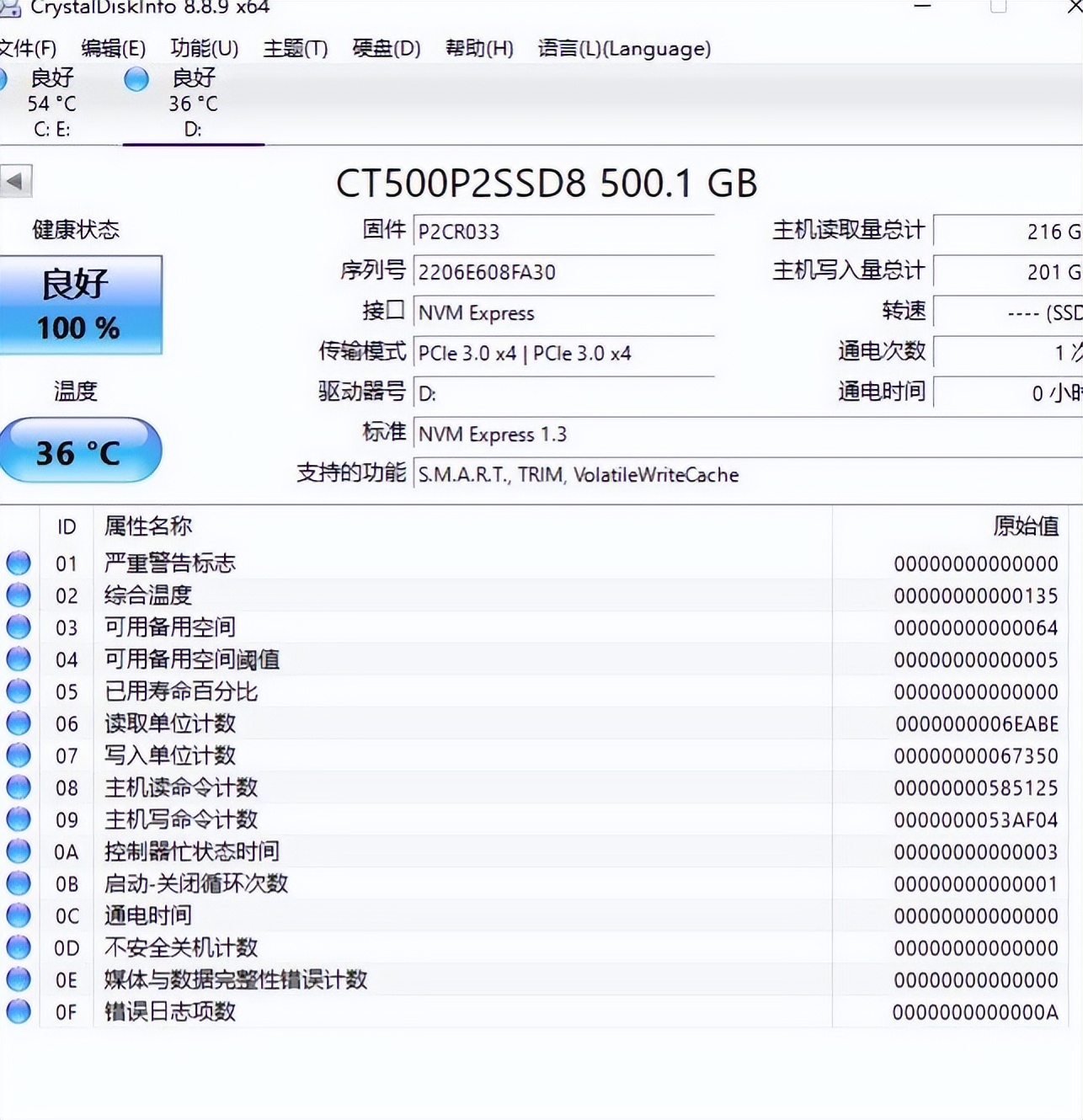Click the ID column header

point(67,527)
